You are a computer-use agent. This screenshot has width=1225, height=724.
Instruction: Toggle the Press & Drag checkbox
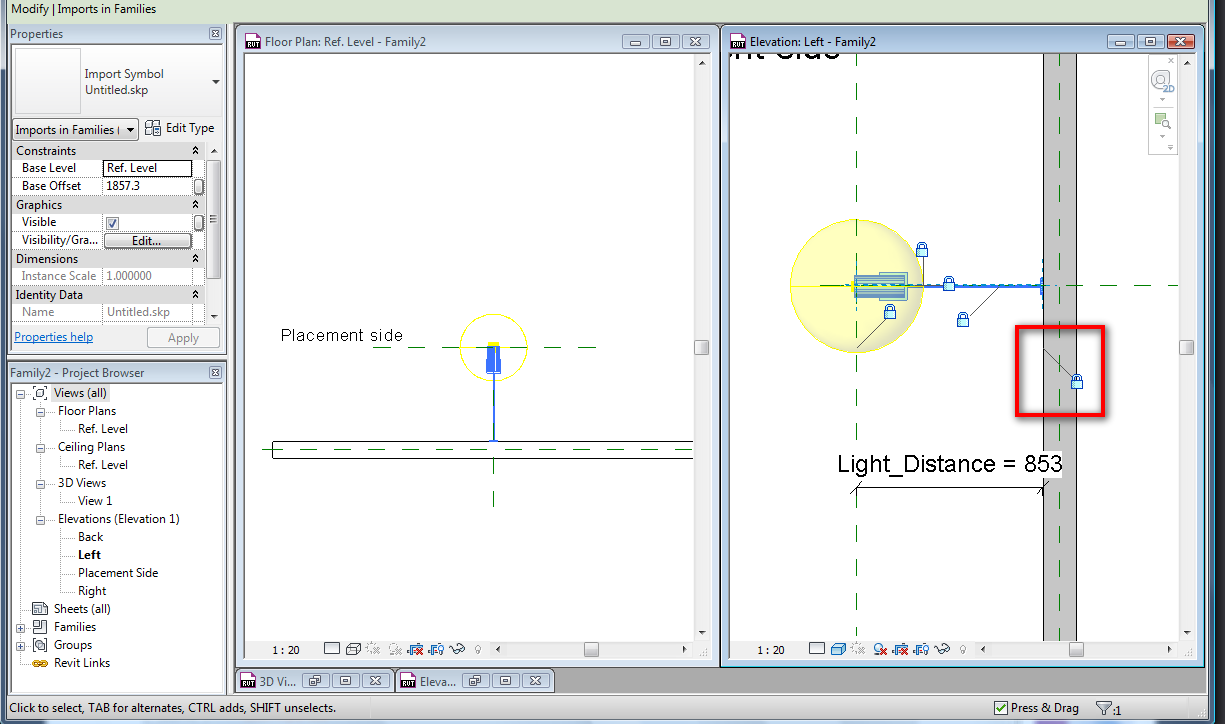(x=1000, y=708)
